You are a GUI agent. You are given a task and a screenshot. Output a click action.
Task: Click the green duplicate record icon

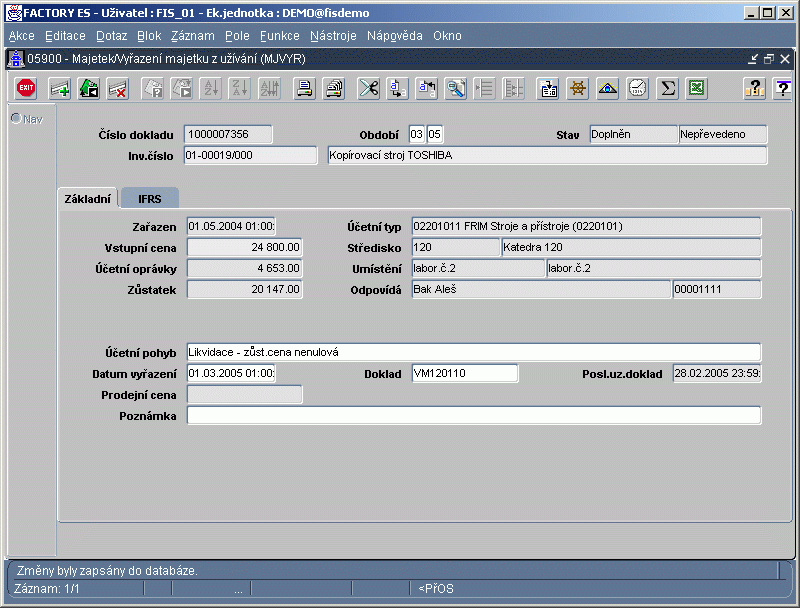coord(89,88)
